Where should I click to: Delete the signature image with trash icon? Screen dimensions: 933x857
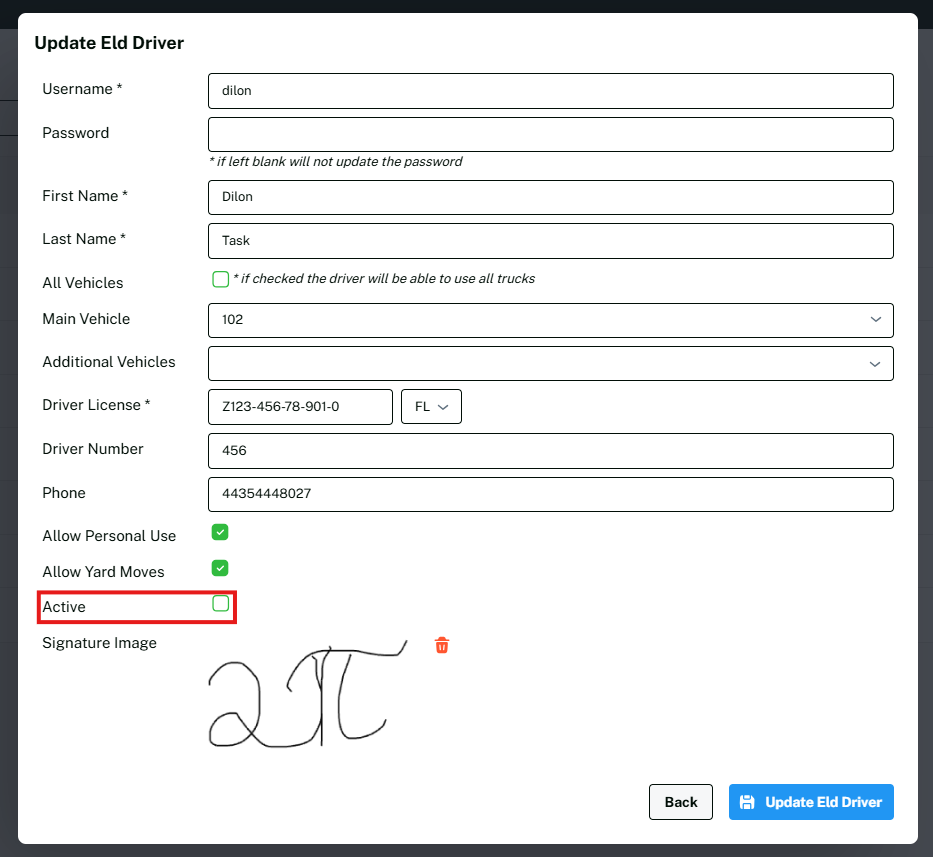pyautogui.click(x=442, y=646)
